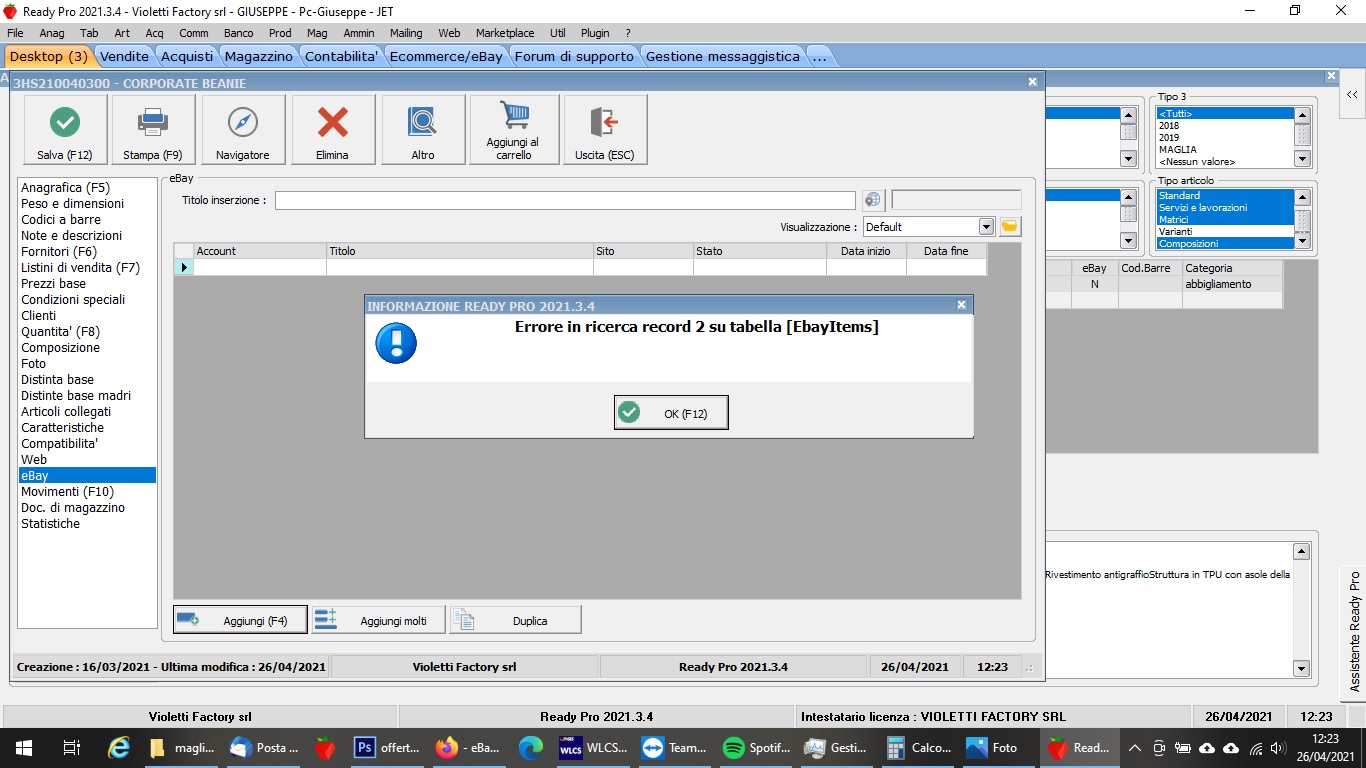Screen dimensions: 1366x768
Task: Open the Altro magnifier tool
Action: tap(423, 130)
